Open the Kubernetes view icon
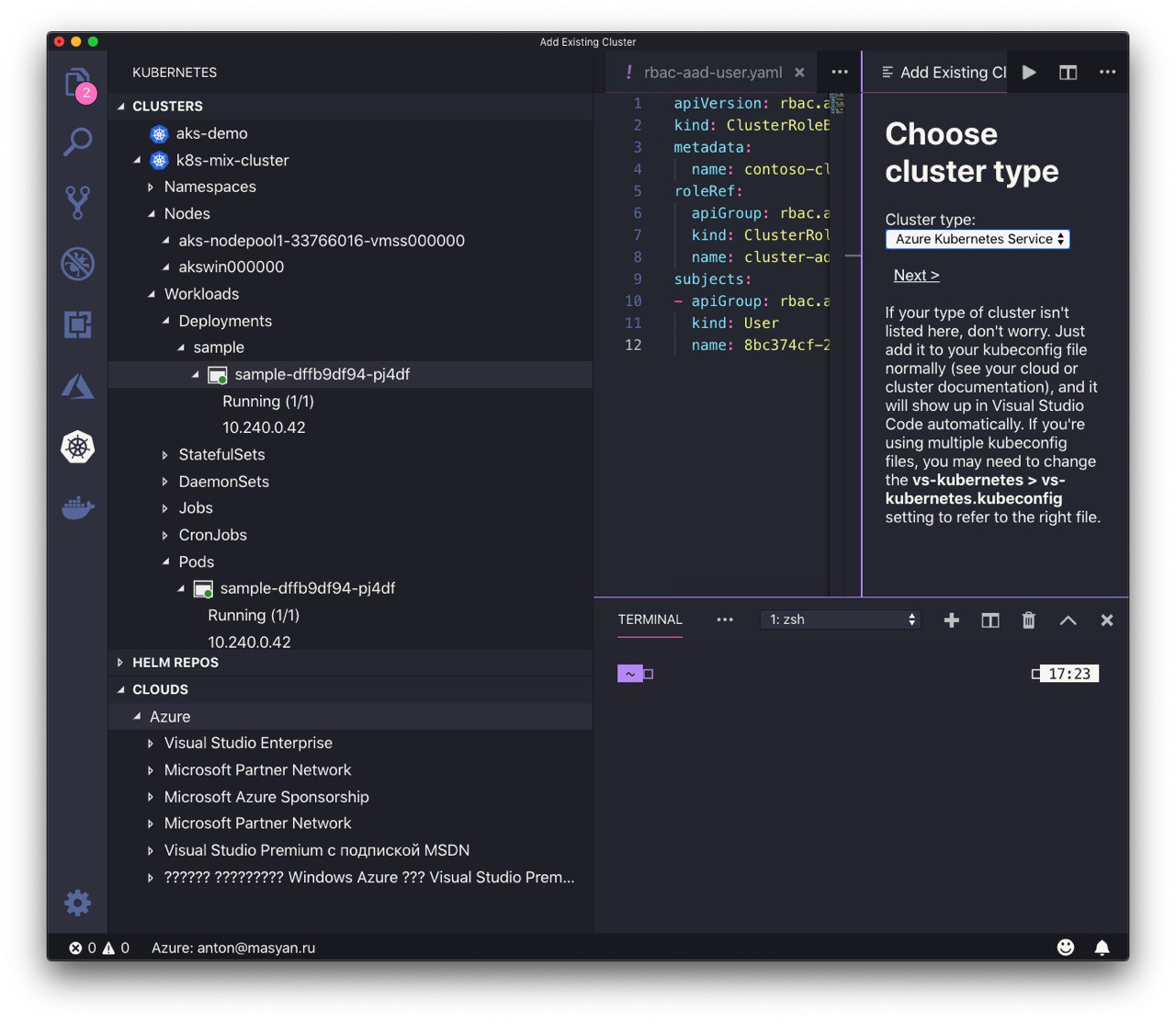The height and width of the screenshot is (1023, 1176). [x=77, y=447]
